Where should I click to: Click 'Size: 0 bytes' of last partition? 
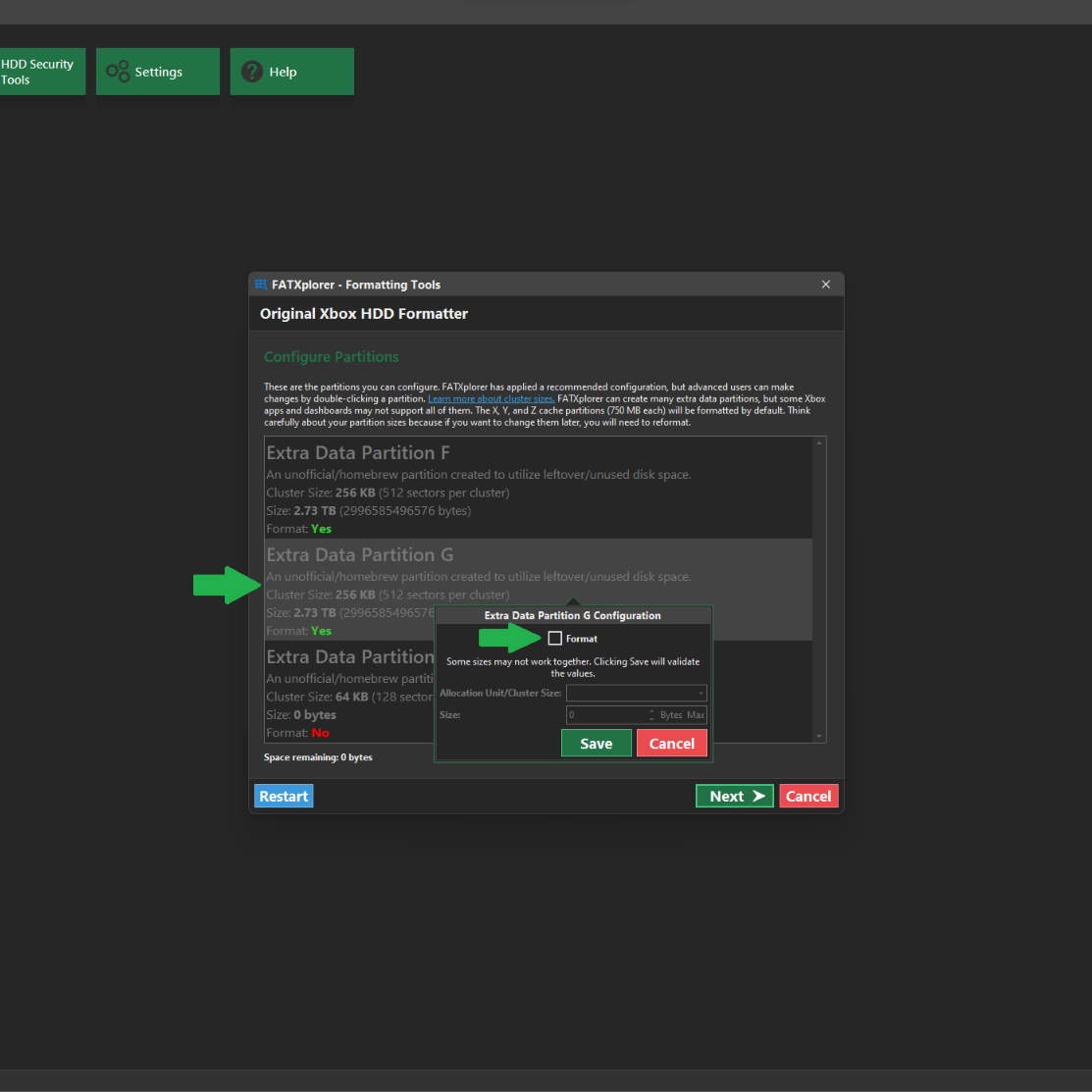pyautogui.click(x=301, y=714)
